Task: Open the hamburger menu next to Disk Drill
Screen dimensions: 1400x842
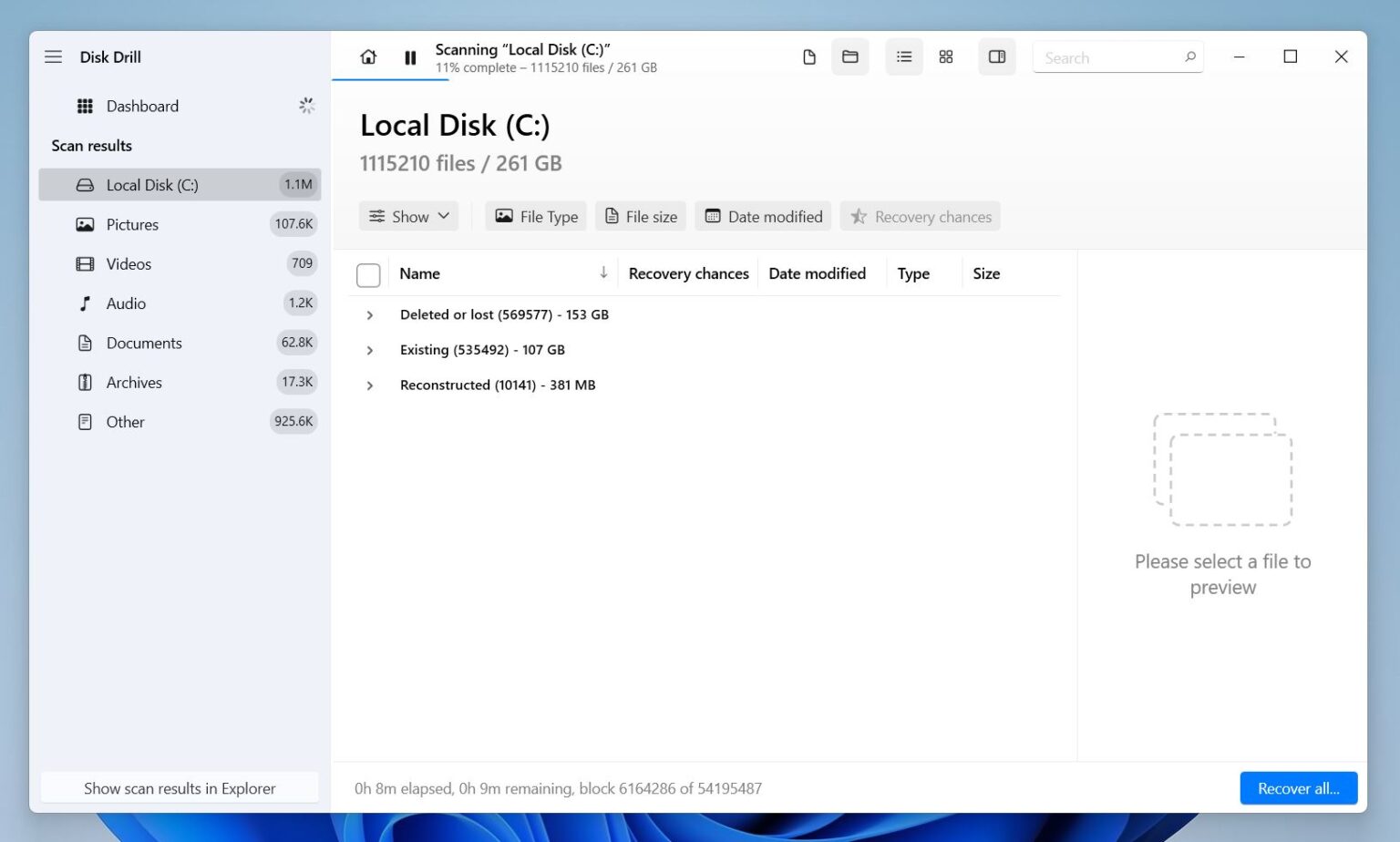Action: (53, 56)
